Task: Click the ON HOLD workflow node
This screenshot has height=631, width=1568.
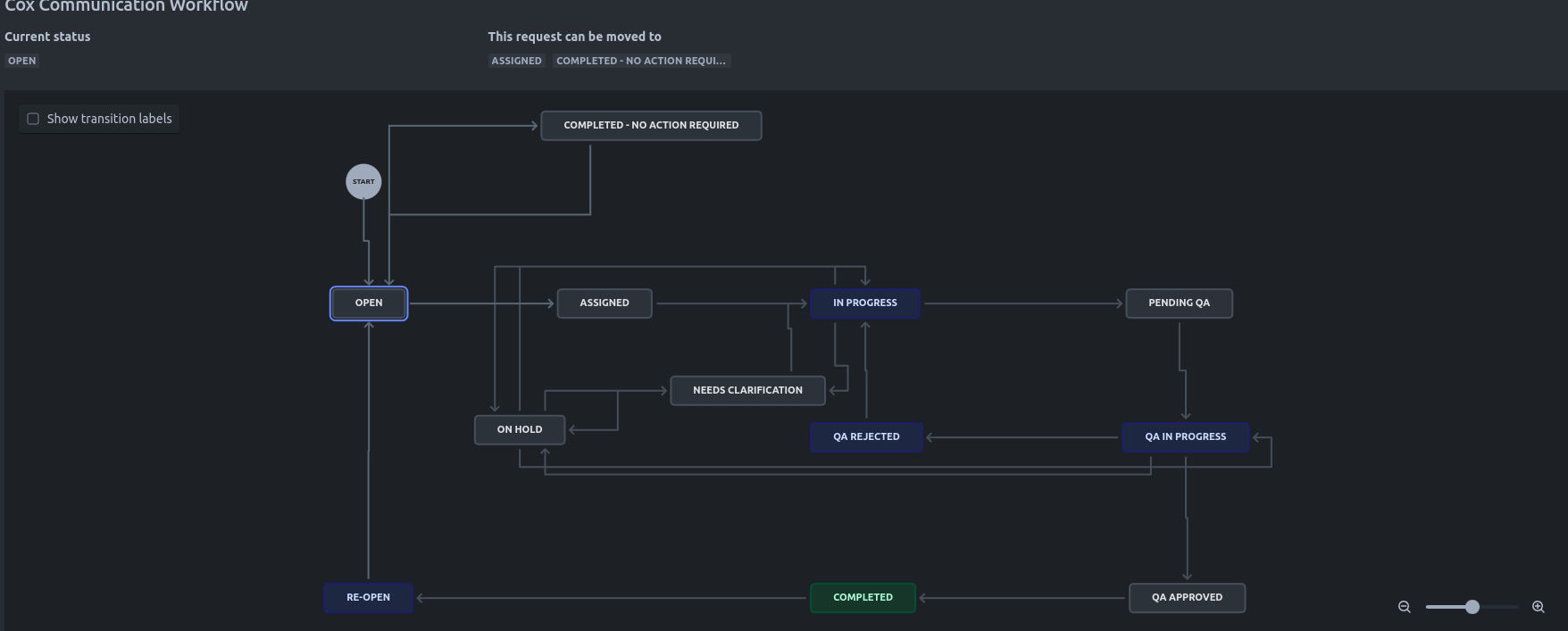Action: click(520, 430)
